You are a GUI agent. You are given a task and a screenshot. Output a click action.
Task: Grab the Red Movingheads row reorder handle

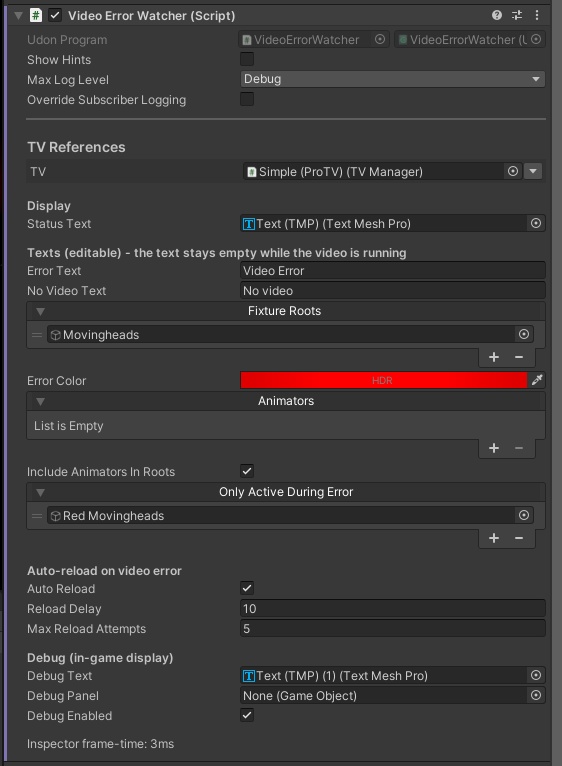point(37,515)
